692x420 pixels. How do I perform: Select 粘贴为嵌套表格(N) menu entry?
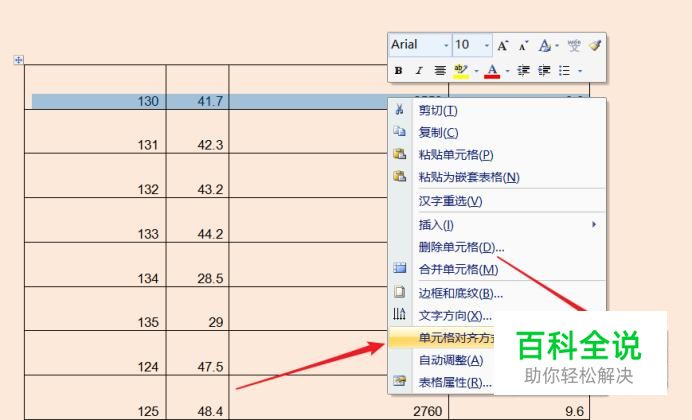[497, 177]
